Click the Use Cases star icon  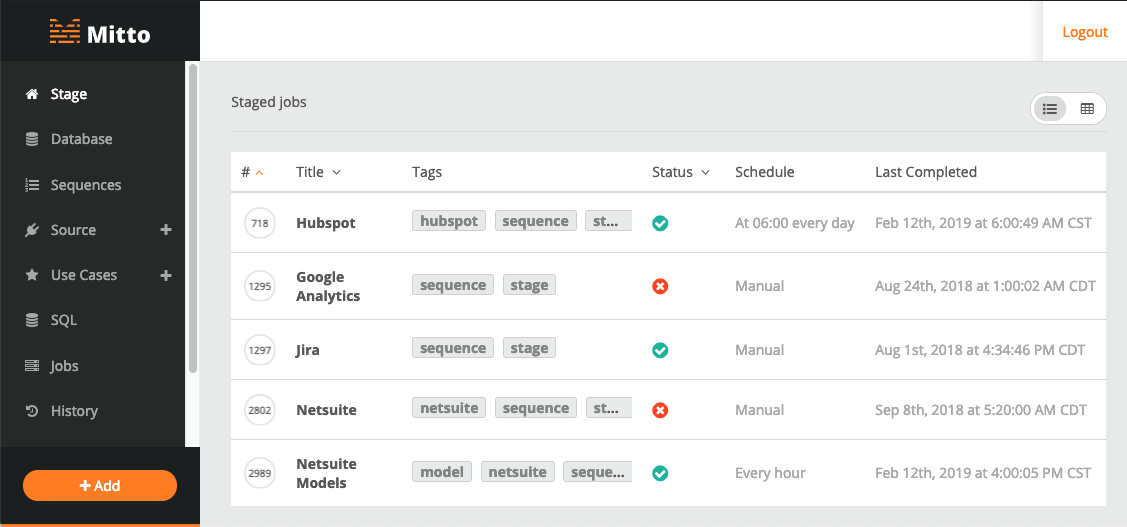(32, 275)
